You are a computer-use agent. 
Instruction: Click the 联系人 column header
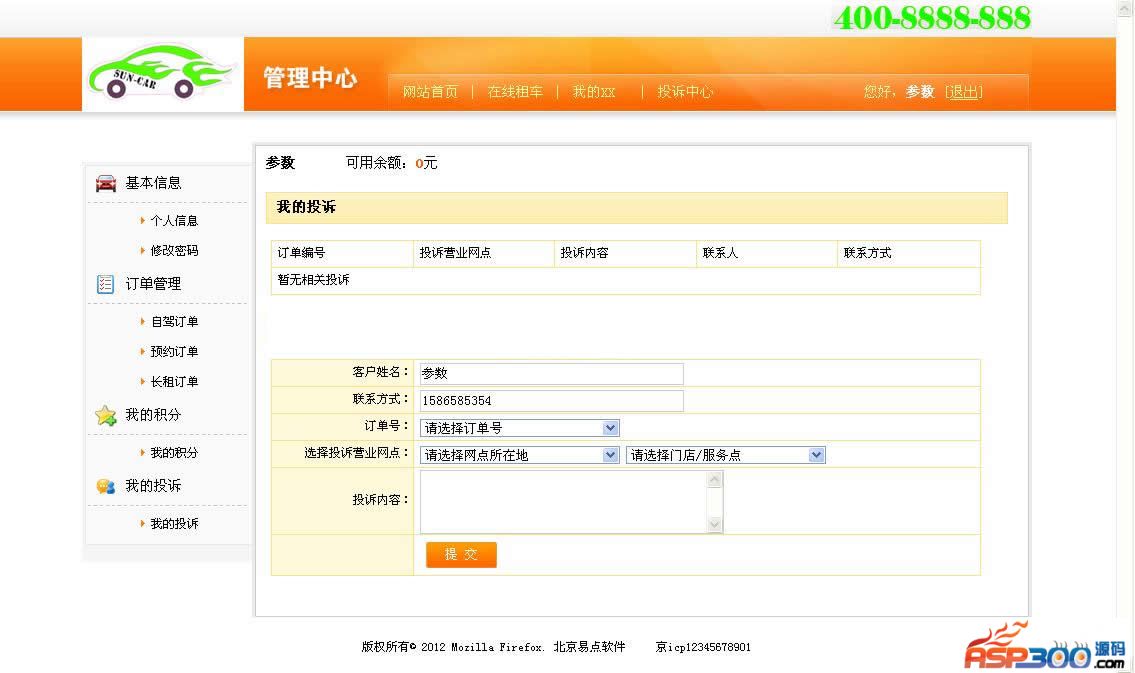pyautogui.click(x=720, y=253)
